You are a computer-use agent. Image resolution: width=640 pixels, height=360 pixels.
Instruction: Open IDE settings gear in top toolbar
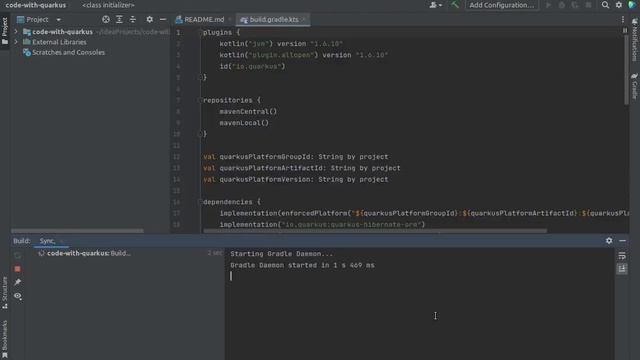[619, 5]
